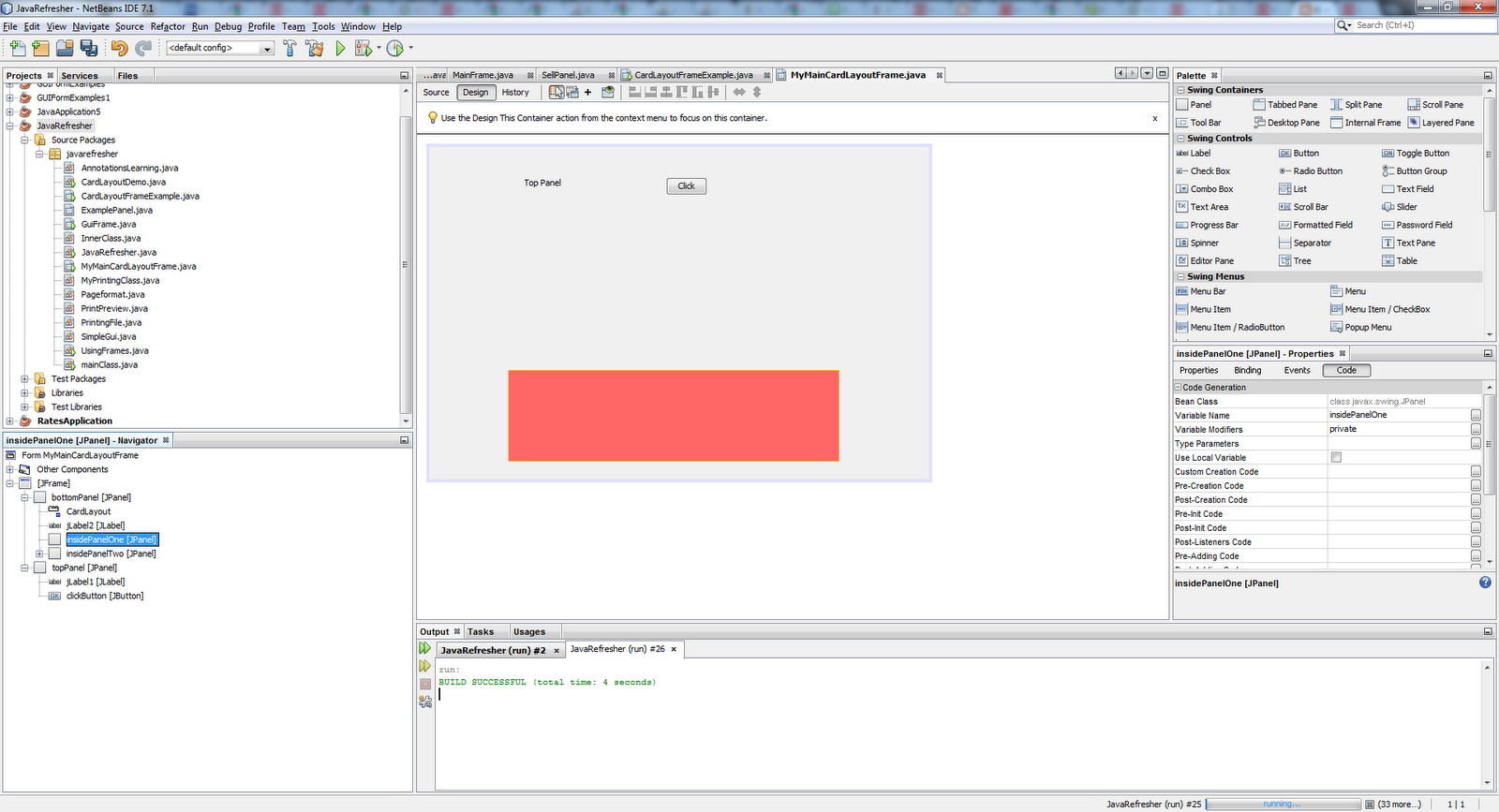Click the Clean and Build icon
This screenshot has width=1499, height=812.
315,48
